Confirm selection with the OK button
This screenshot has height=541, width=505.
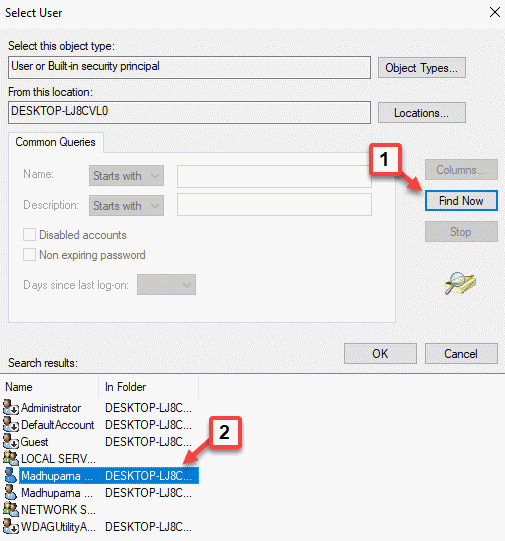[380, 354]
